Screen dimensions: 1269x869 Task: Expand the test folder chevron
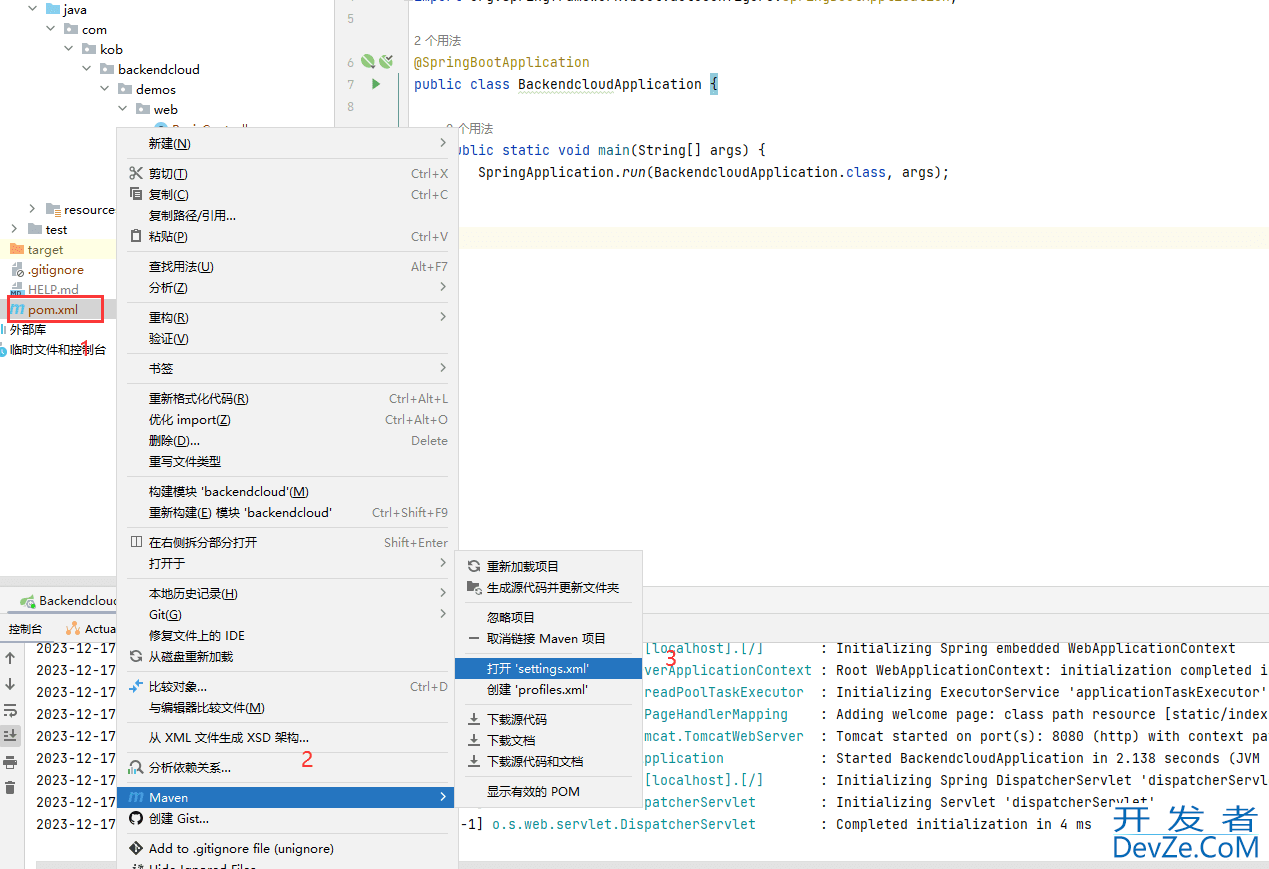click(x=15, y=229)
